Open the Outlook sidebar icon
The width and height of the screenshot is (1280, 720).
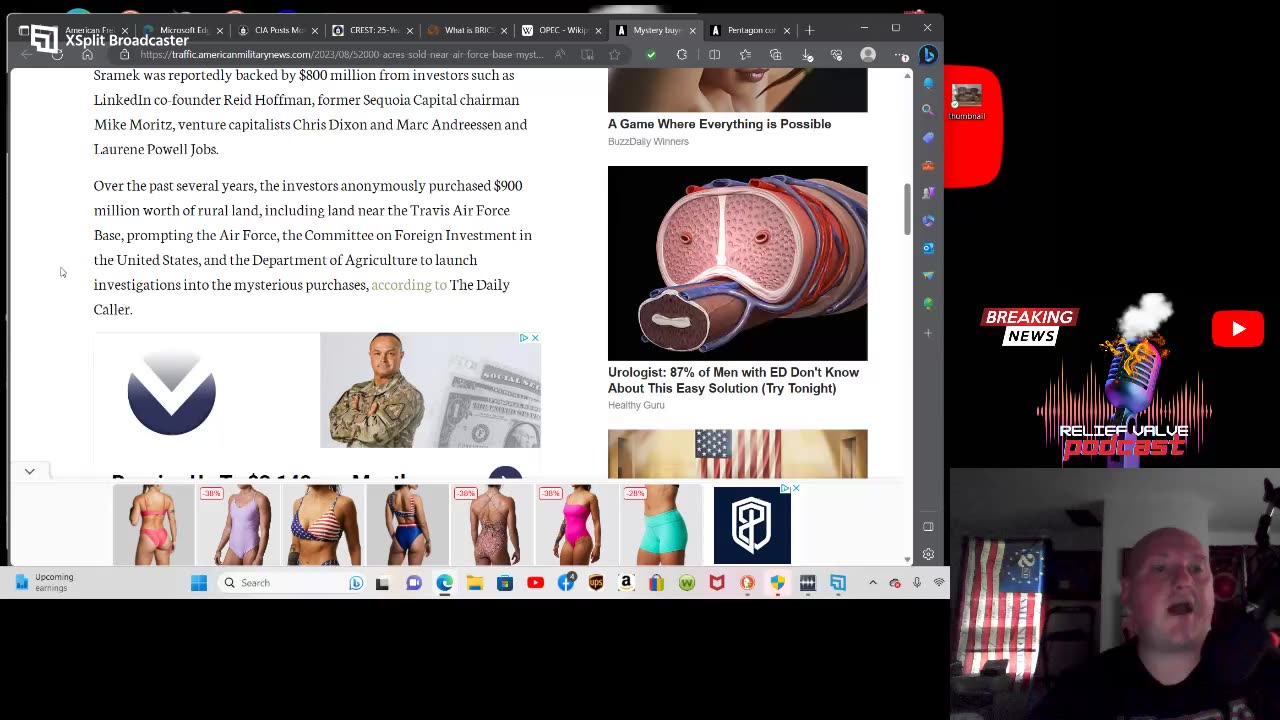(x=928, y=248)
